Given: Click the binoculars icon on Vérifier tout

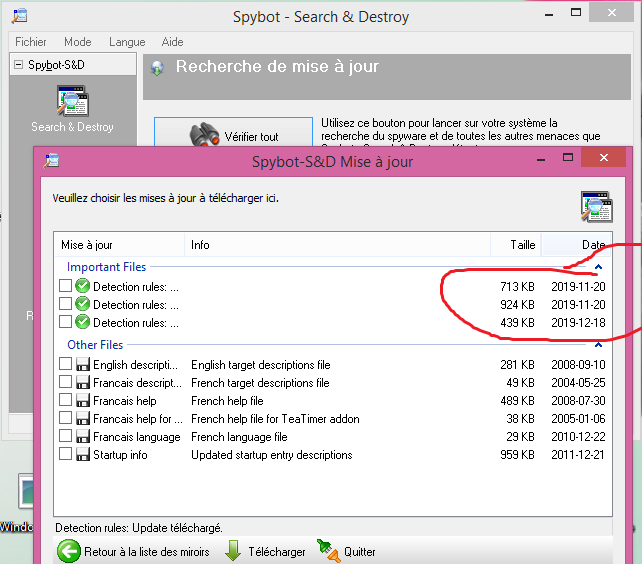Looking at the screenshot, I should pyautogui.click(x=205, y=136).
